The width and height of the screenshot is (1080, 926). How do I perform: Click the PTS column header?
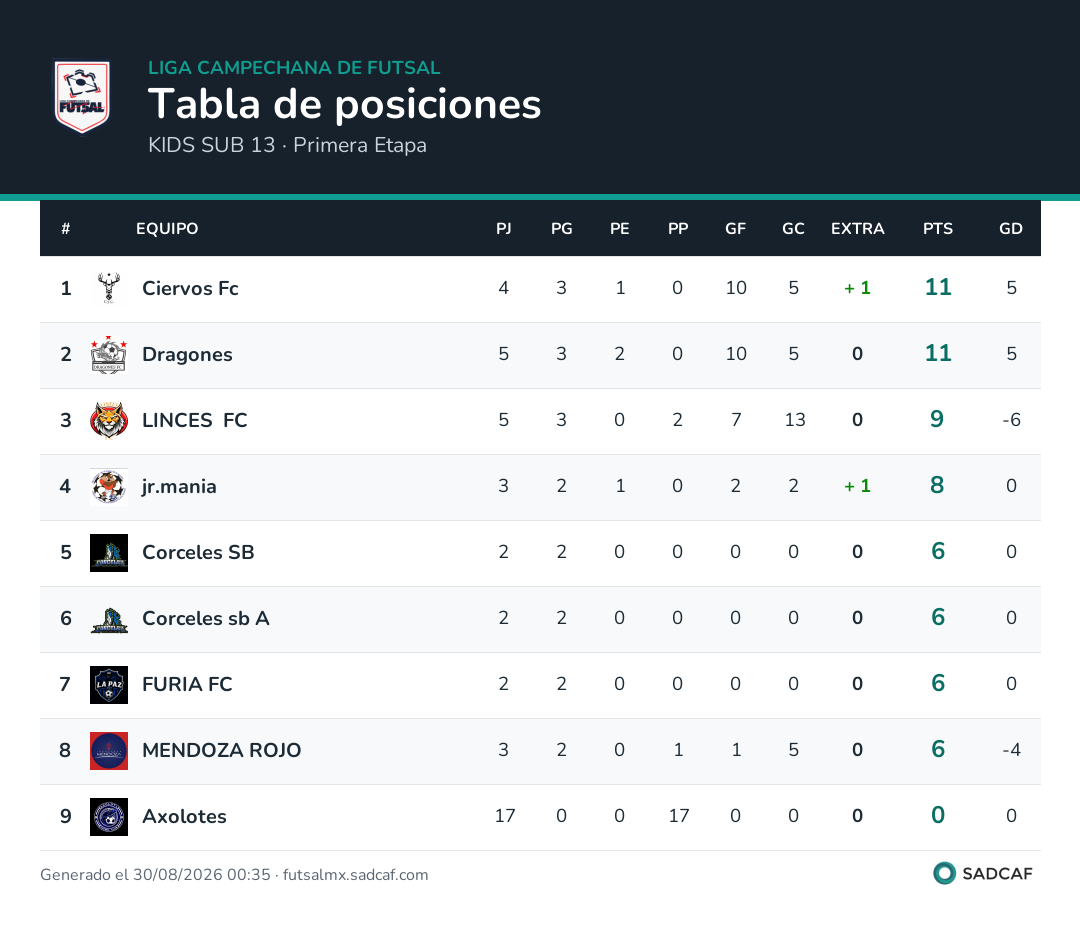[x=937, y=229]
